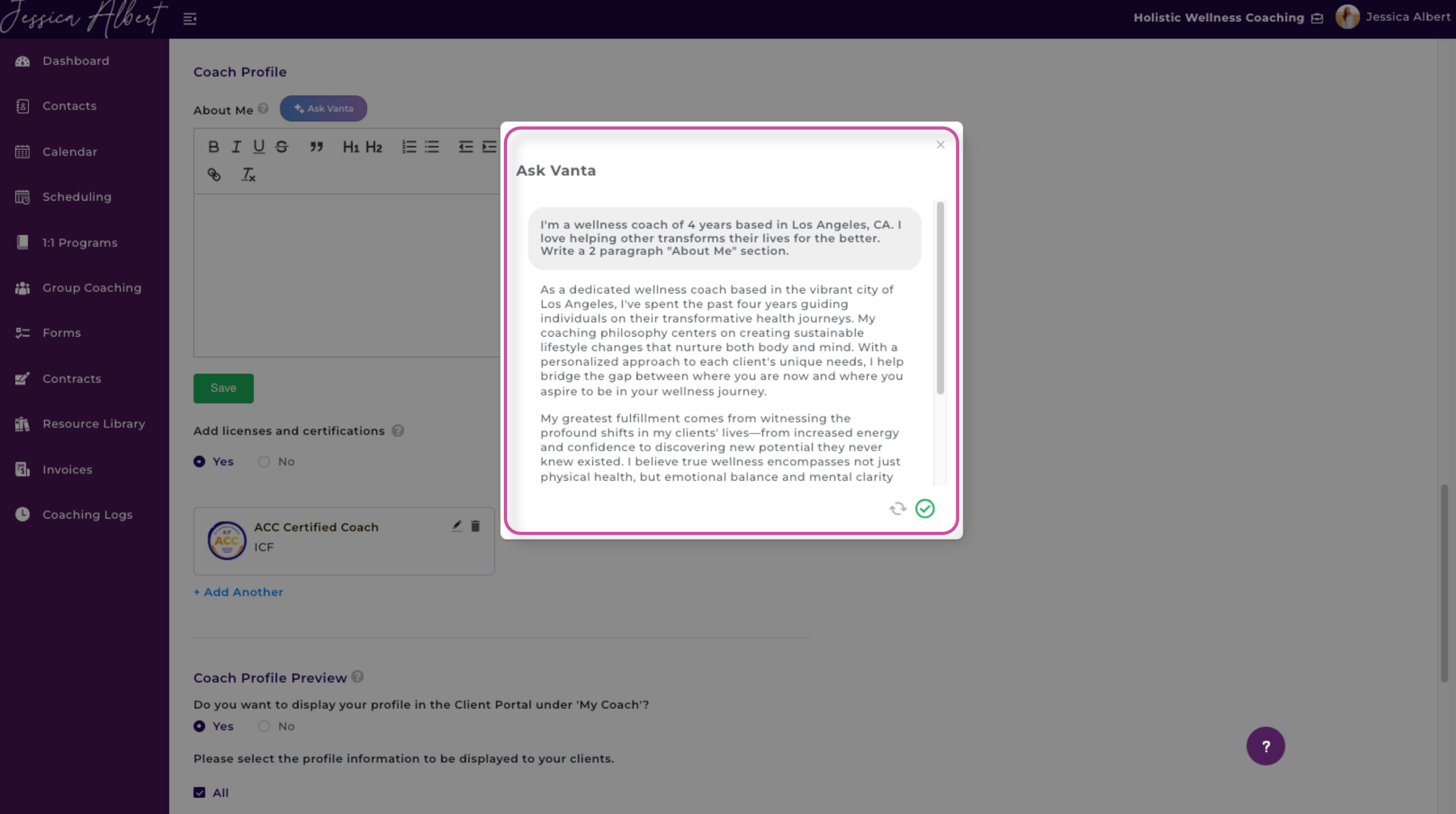Toggle Underline formatting in editor
Screen dimensions: 1456x814
pos(259,147)
